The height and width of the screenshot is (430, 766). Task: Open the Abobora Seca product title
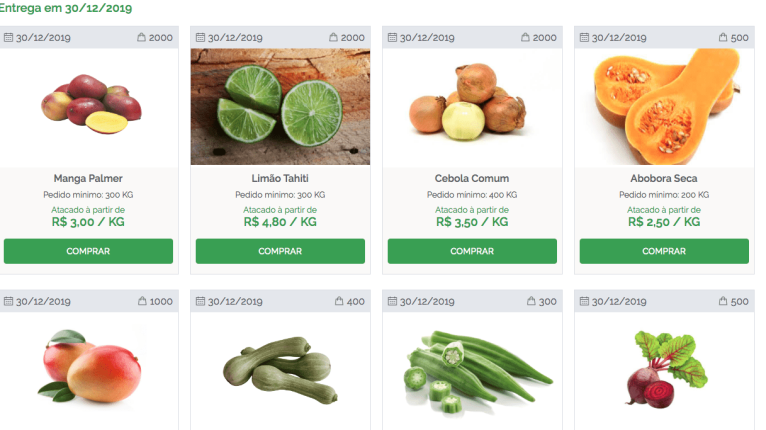click(664, 179)
